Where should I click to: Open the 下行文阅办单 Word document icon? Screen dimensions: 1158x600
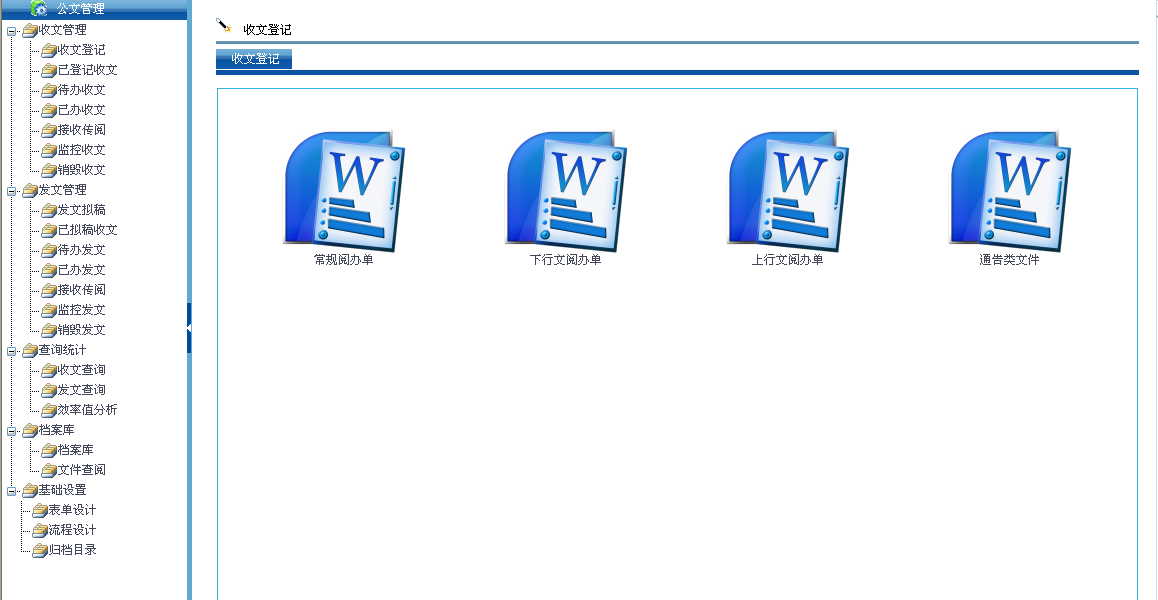tap(566, 190)
